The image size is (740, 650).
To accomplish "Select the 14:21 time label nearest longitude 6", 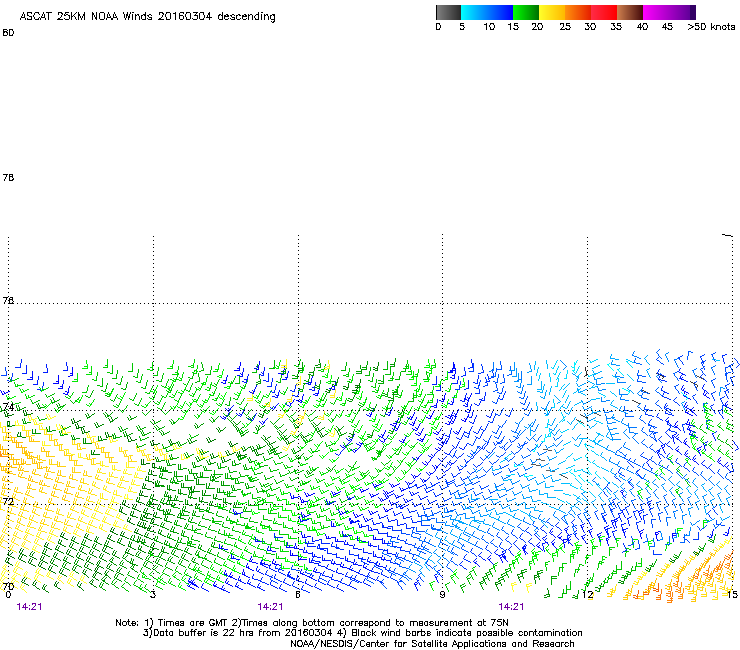I will click(270, 607).
